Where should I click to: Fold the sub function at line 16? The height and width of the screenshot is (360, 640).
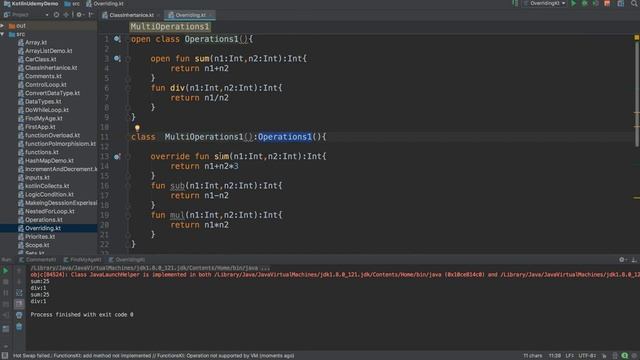click(128, 186)
